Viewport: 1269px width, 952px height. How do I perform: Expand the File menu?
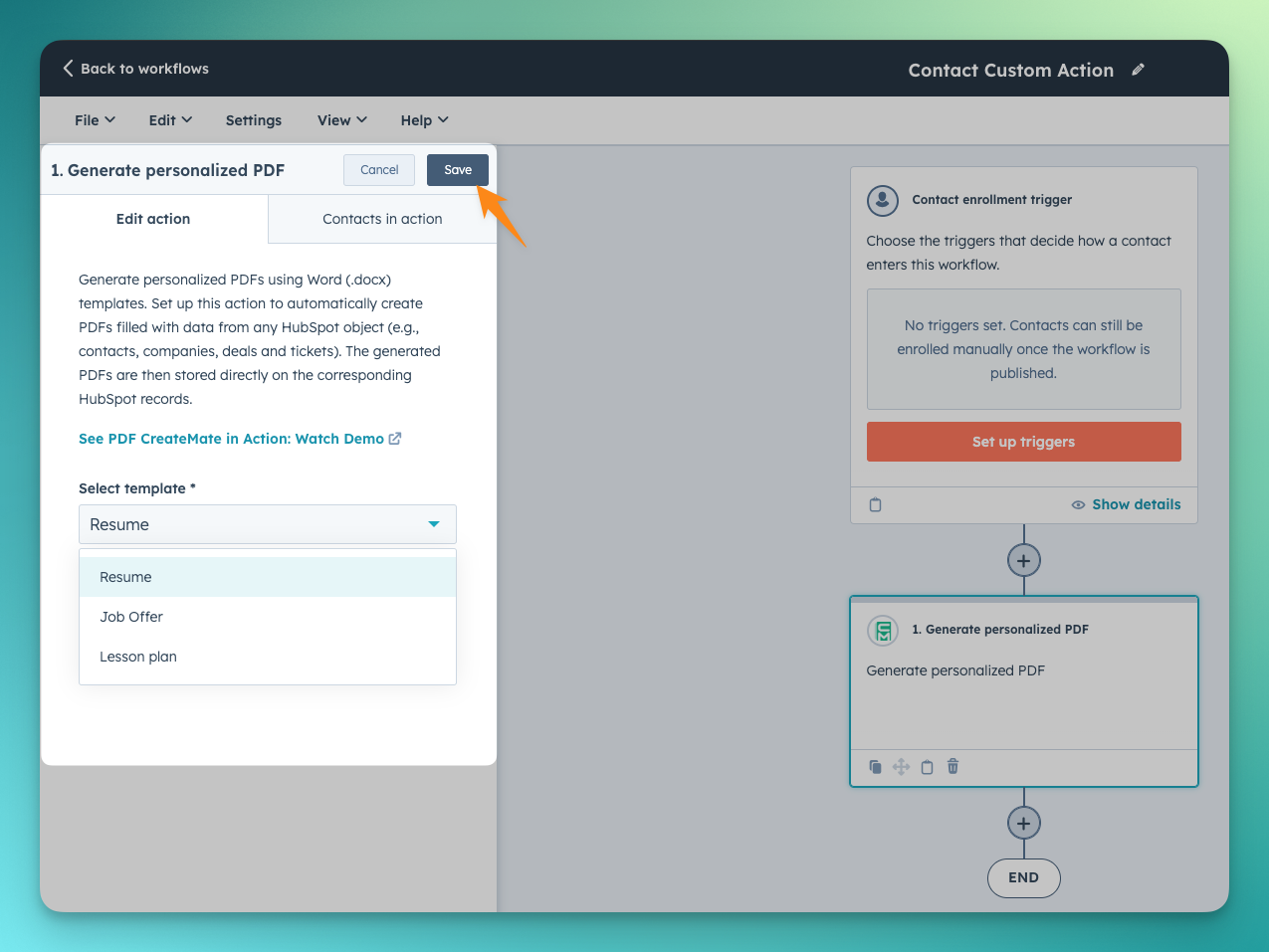pyautogui.click(x=94, y=119)
